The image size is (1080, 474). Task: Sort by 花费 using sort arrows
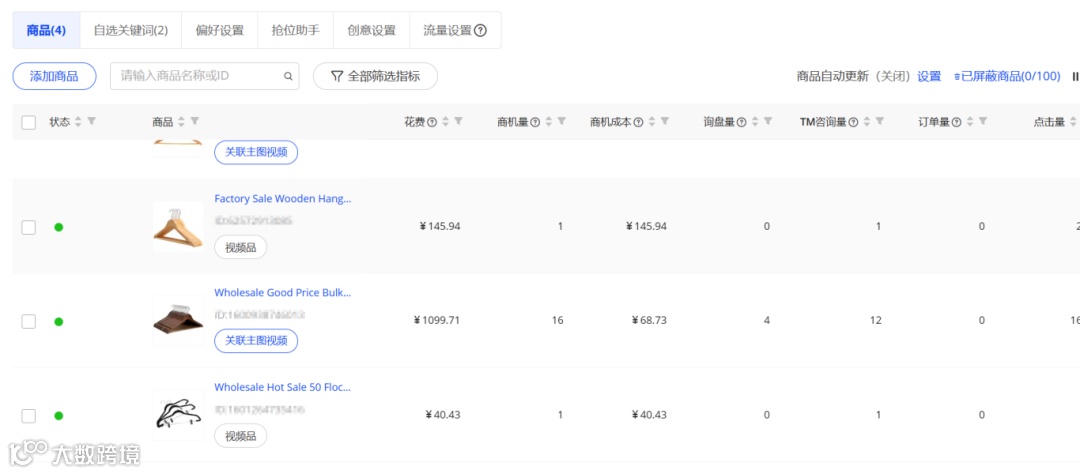click(446, 122)
